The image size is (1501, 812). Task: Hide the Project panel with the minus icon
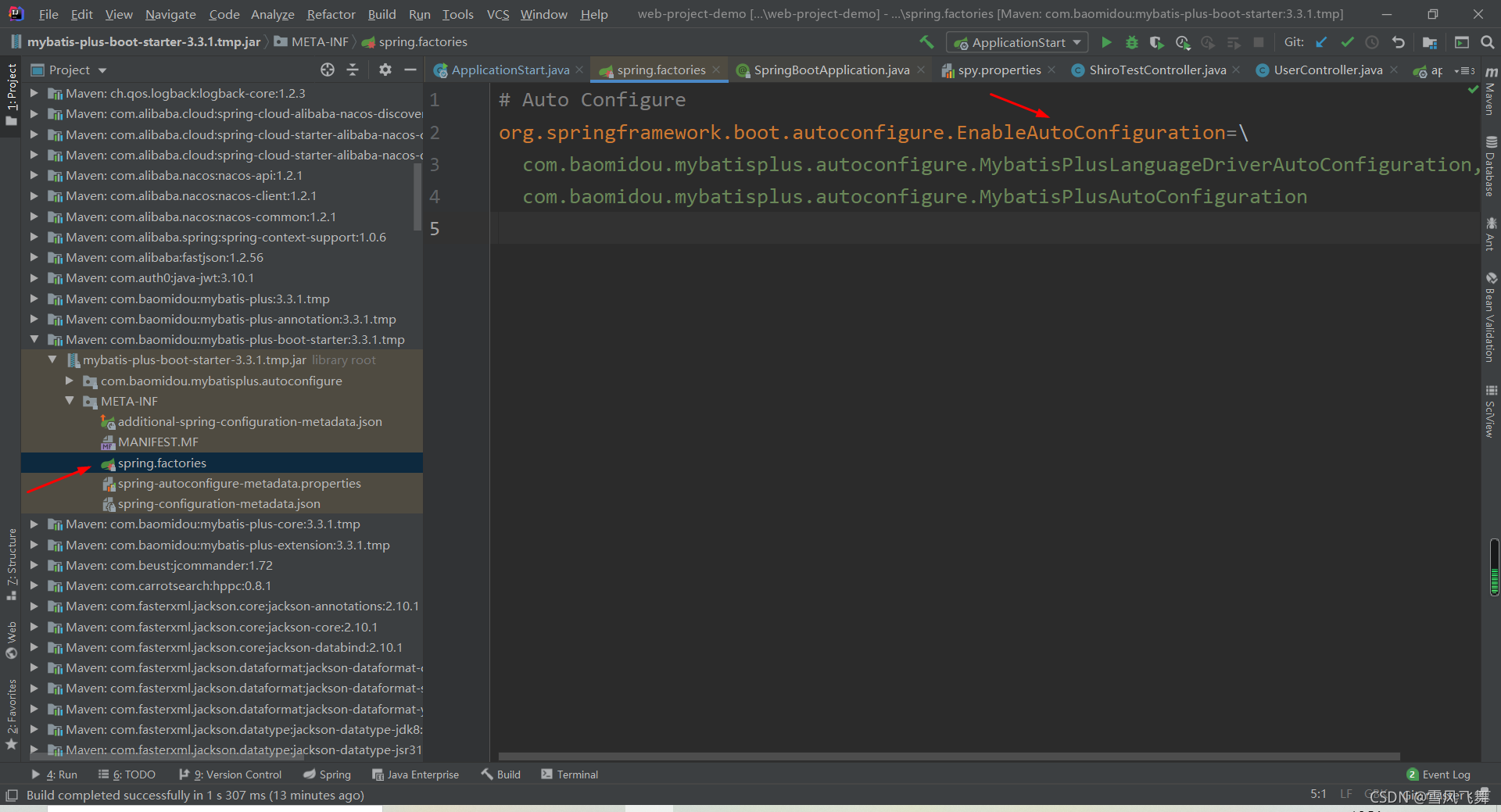pyautogui.click(x=410, y=70)
